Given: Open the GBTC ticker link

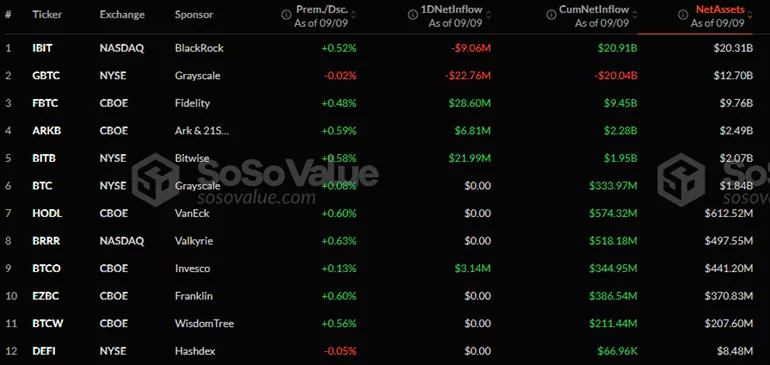Looking at the screenshot, I should 44,76.
